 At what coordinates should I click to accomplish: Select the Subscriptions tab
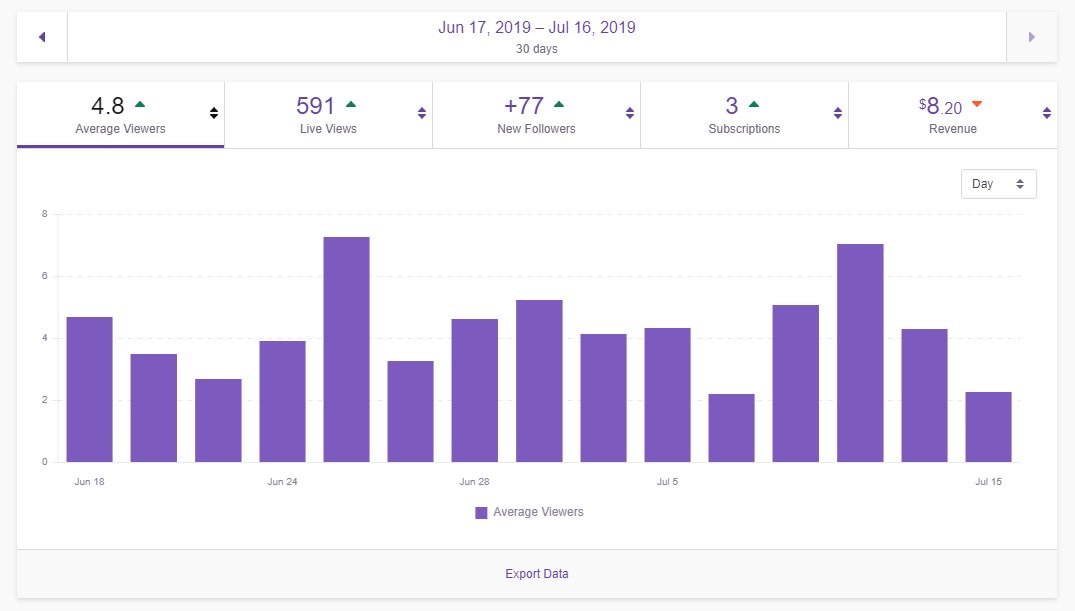[x=745, y=115]
